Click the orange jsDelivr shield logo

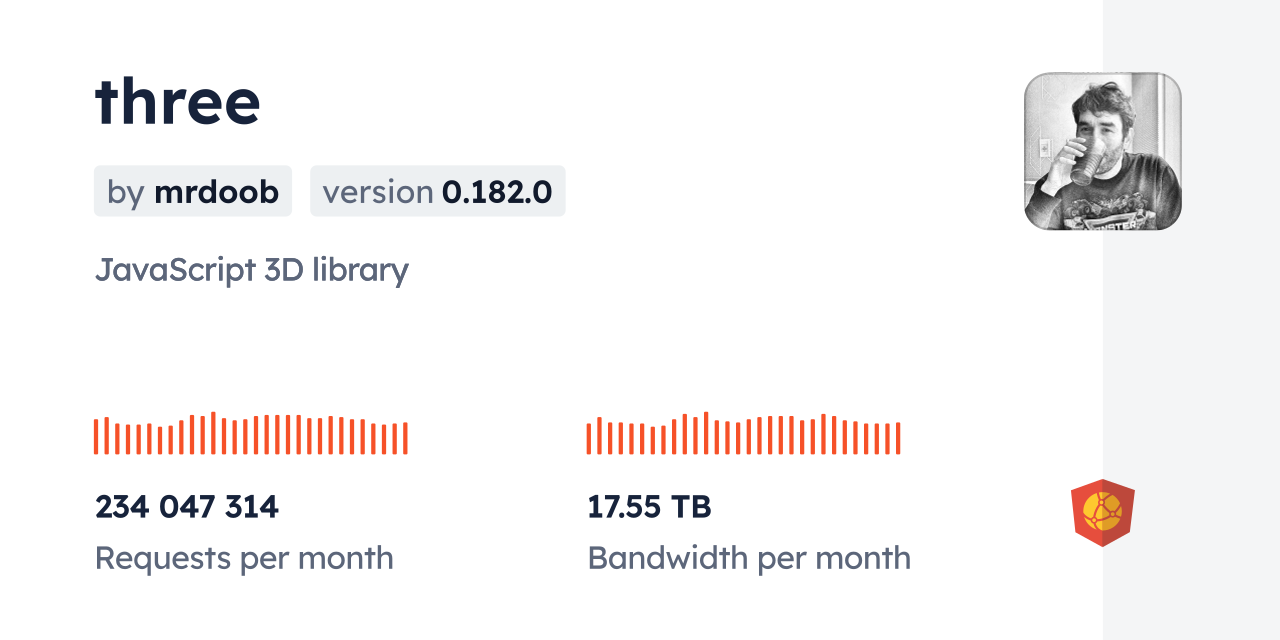pos(1102,513)
